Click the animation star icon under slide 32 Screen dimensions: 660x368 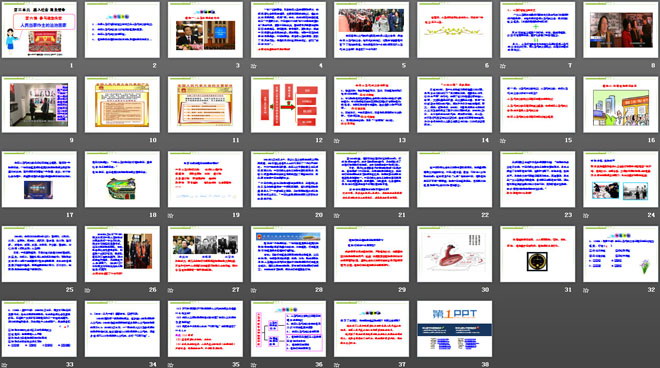(586, 290)
